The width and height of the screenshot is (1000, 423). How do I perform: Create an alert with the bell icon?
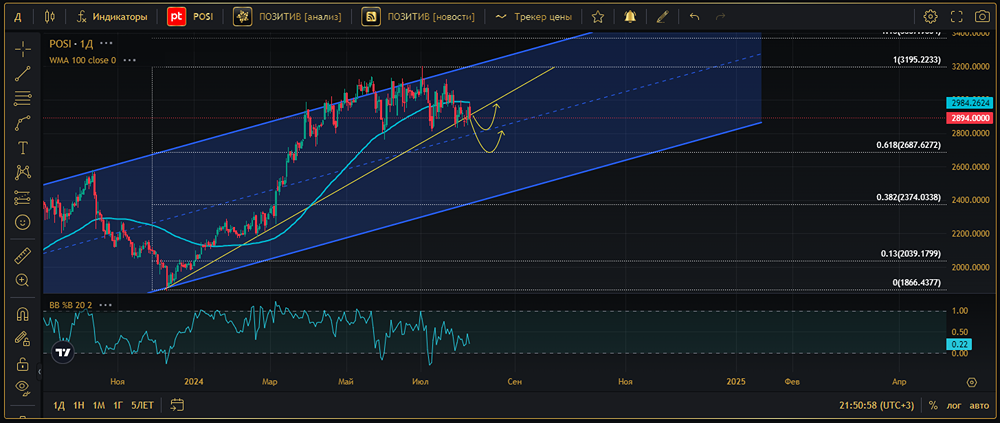coord(629,17)
